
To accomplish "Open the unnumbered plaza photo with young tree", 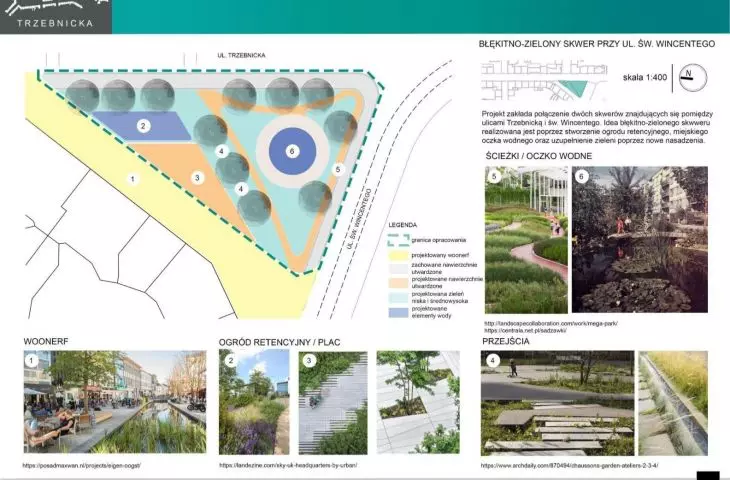I will click(418, 402).
